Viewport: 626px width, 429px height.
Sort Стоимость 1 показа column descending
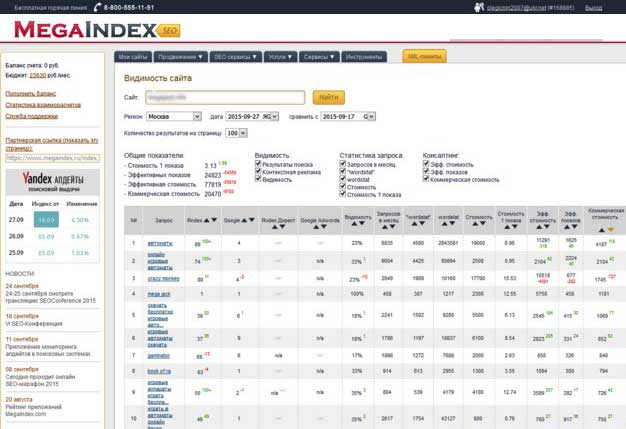(x=515, y=227)
